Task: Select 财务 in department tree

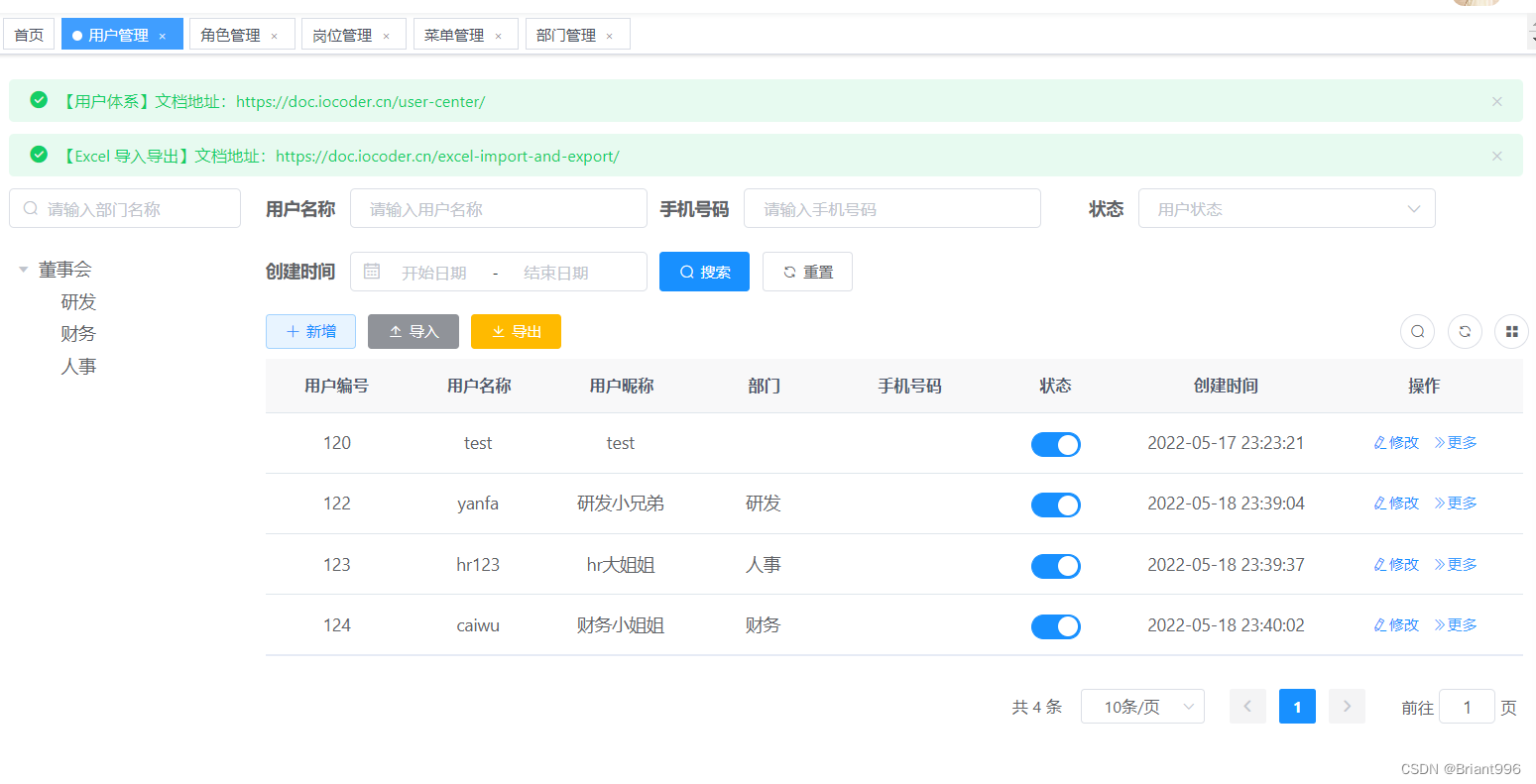Action: coord(78,333)
